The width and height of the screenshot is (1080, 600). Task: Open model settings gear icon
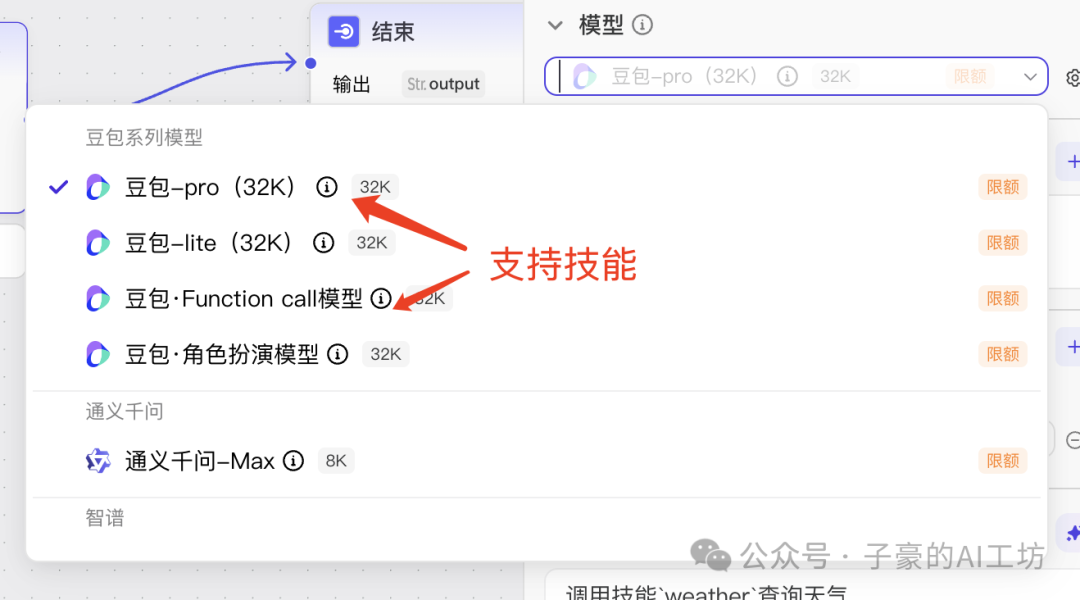[1072, 77]
